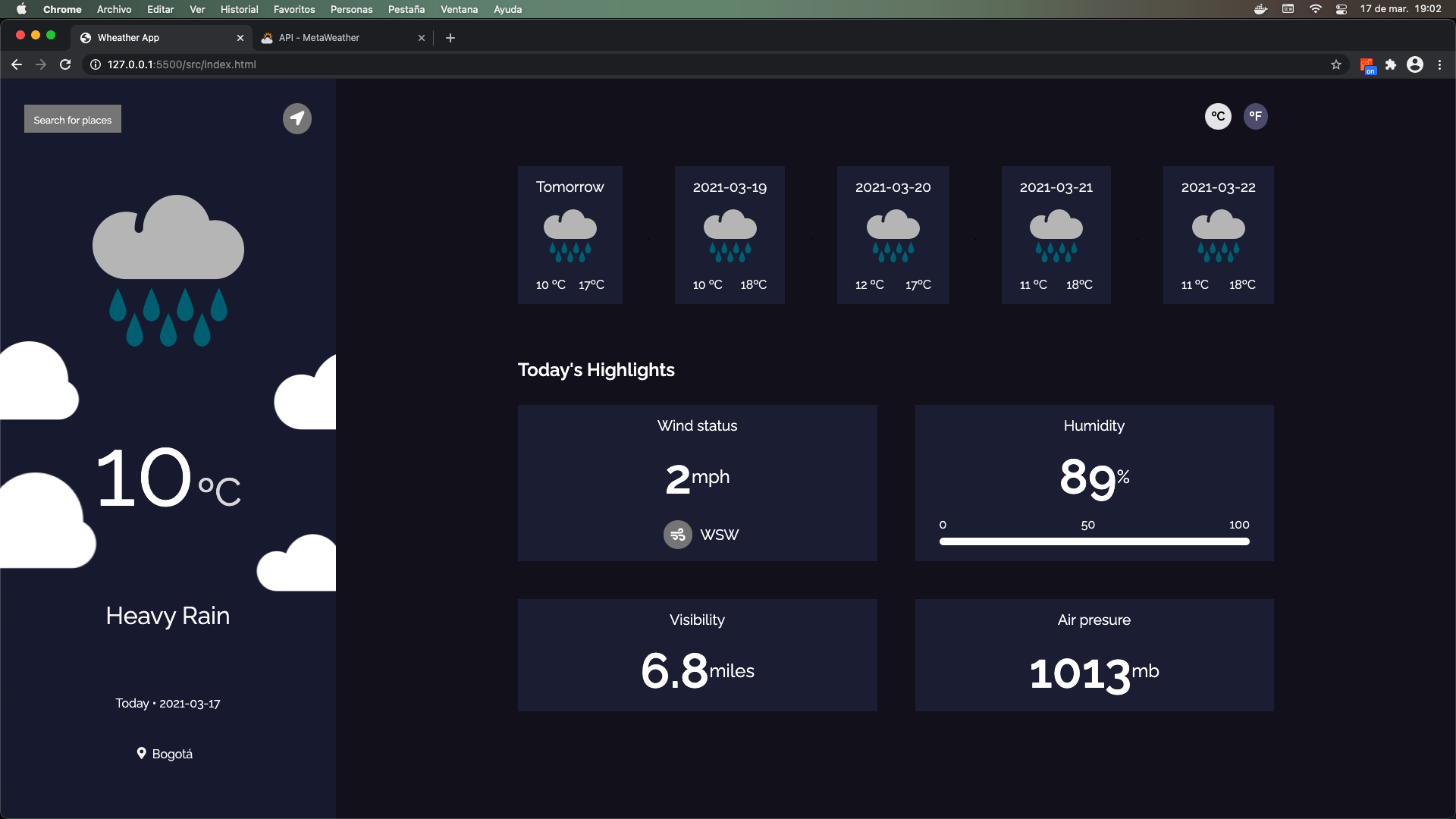
Task: Switch temperature units to Fahrenheit
Action: (1255, 116)
